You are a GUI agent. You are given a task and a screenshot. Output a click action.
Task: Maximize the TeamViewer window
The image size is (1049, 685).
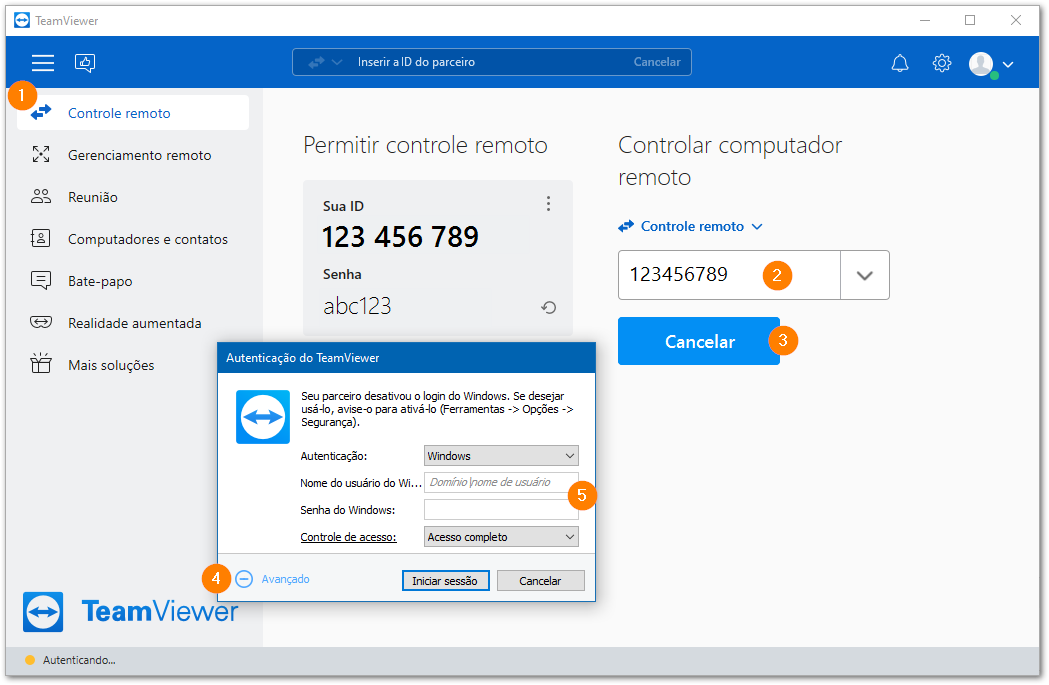click(x=970, y=21)
